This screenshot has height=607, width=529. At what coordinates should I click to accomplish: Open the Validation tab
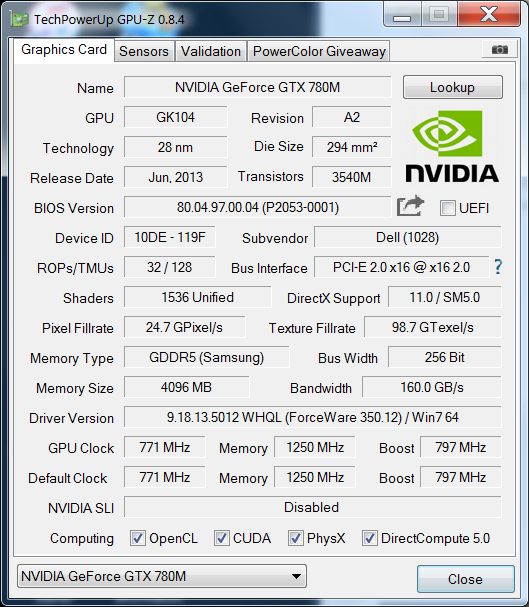pos(211,51)
